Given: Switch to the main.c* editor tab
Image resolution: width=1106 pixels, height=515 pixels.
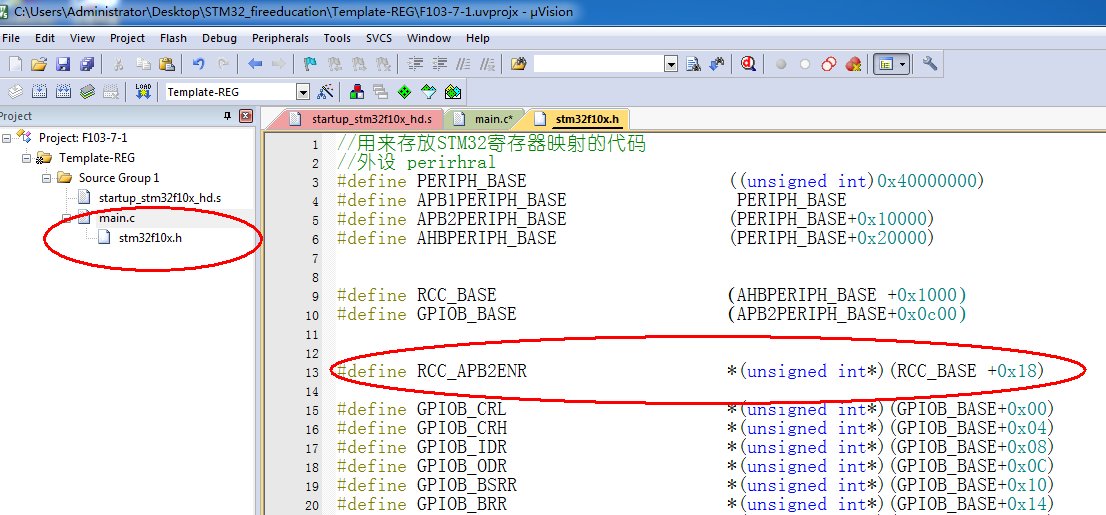Looking at the screenshot, I should 492,119.
